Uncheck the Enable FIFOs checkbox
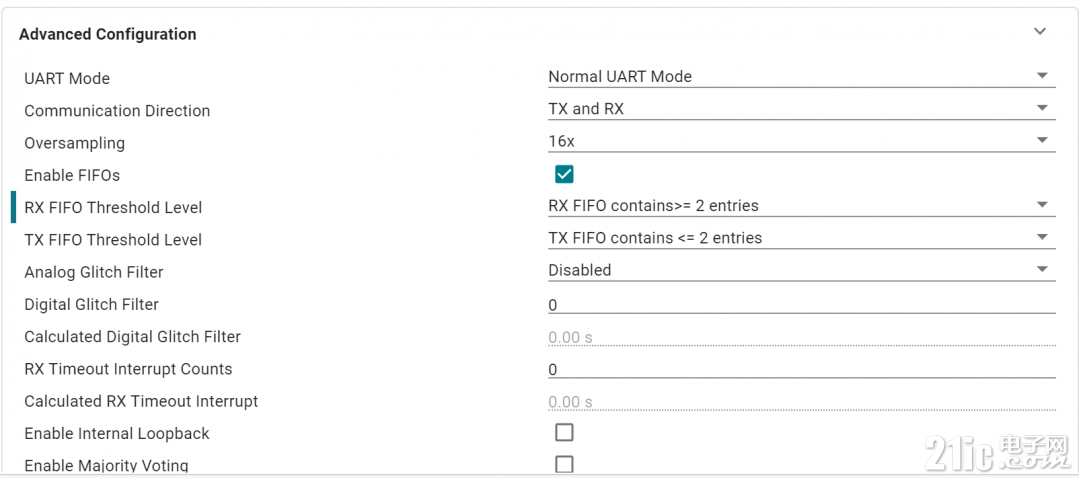 564,174
